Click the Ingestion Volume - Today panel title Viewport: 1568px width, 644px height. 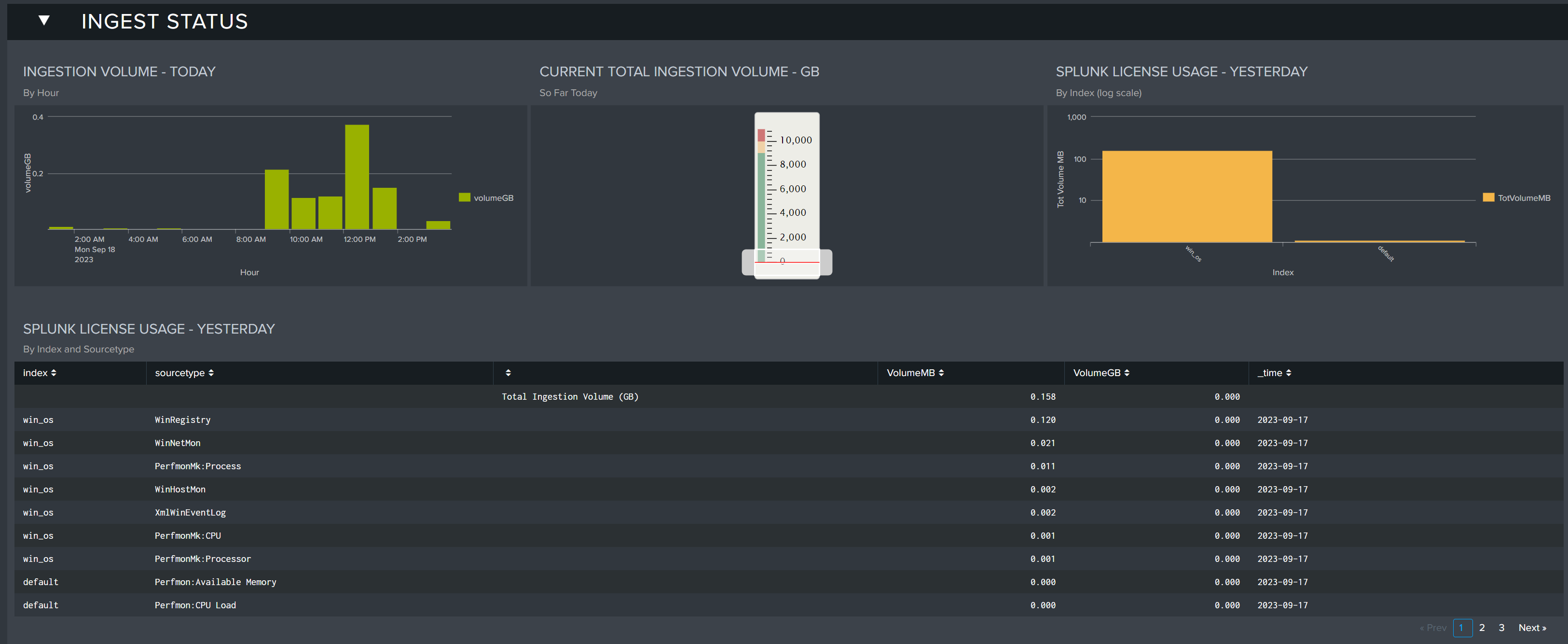click(x=119, y=71)
